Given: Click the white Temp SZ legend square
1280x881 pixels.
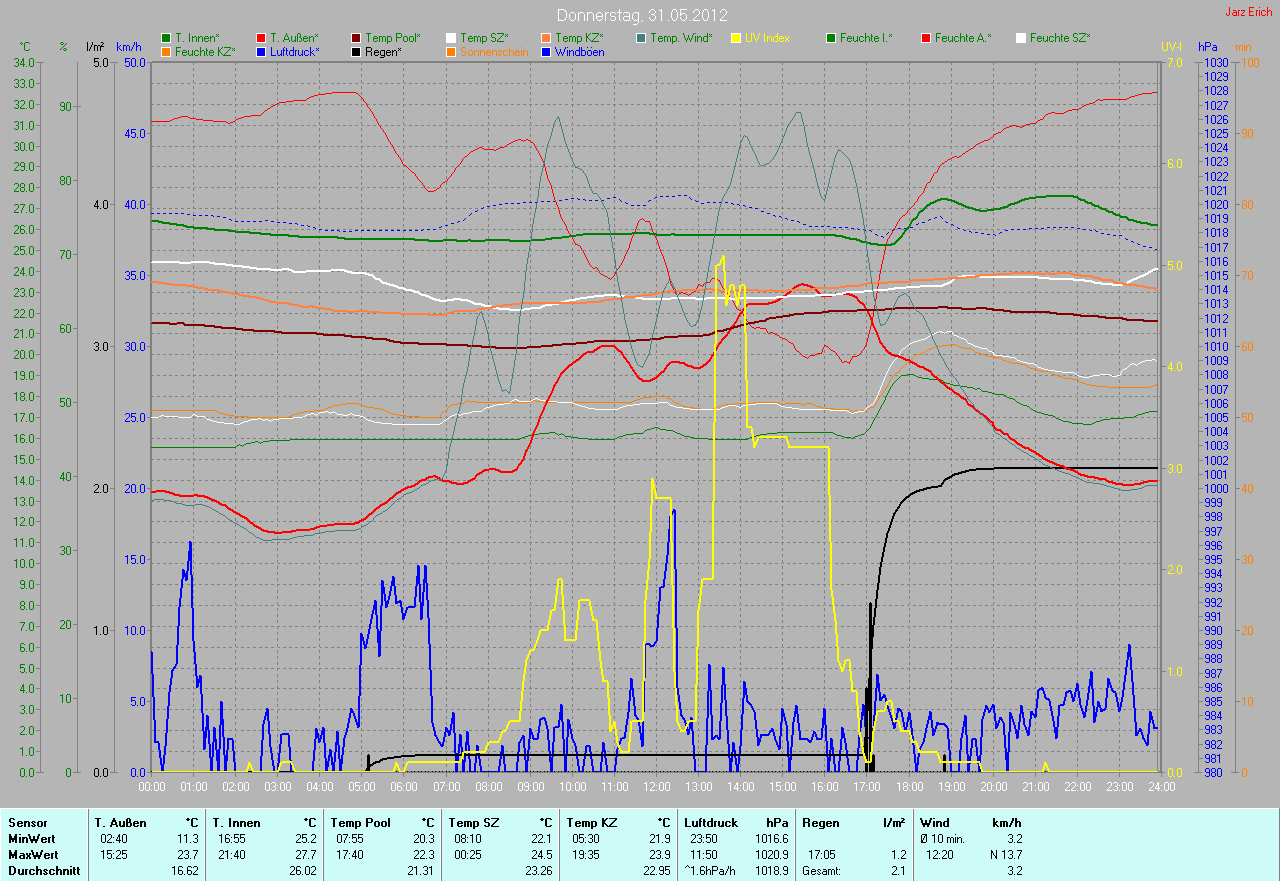Looking at the screenshot, I should (451, 38).
